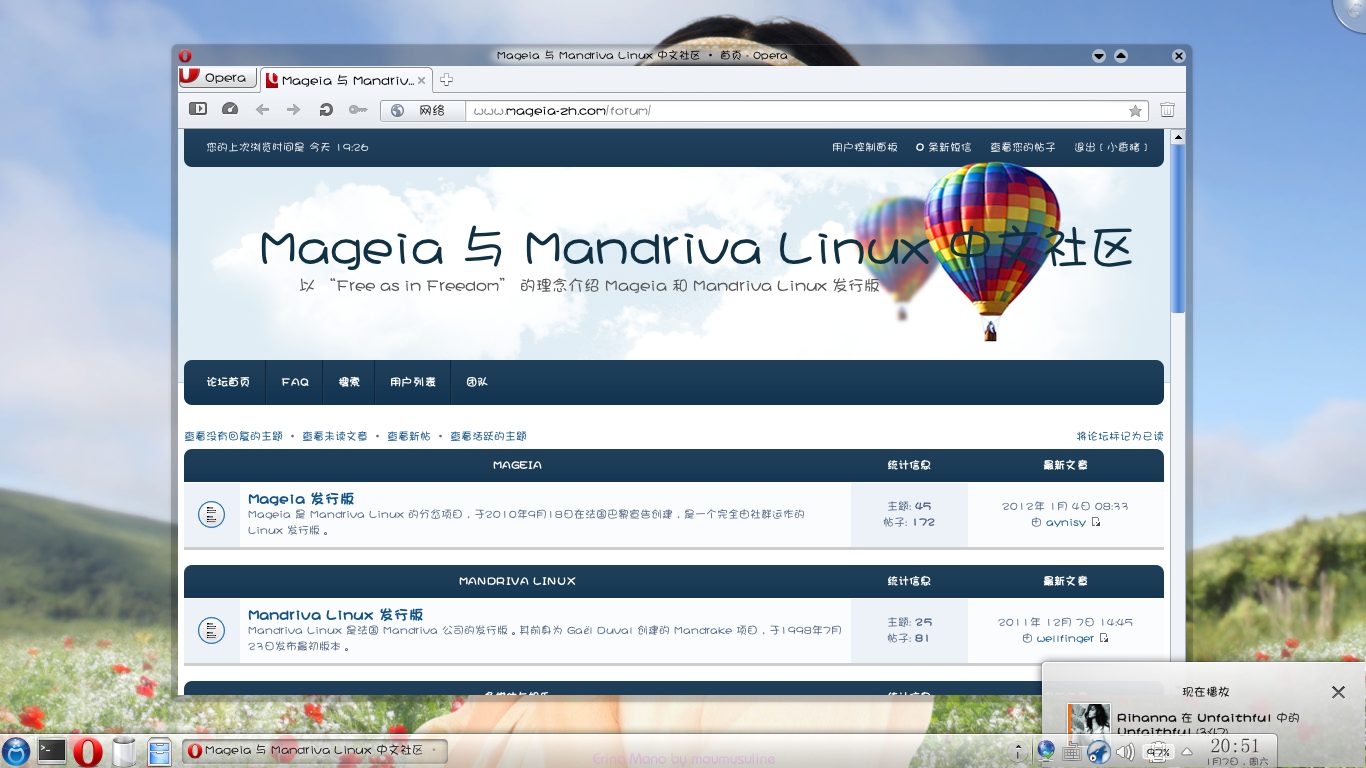The width and height of the screenshot is (1366, 768).
Task: Click the MAGEIA category header
Action: point(517,465)
